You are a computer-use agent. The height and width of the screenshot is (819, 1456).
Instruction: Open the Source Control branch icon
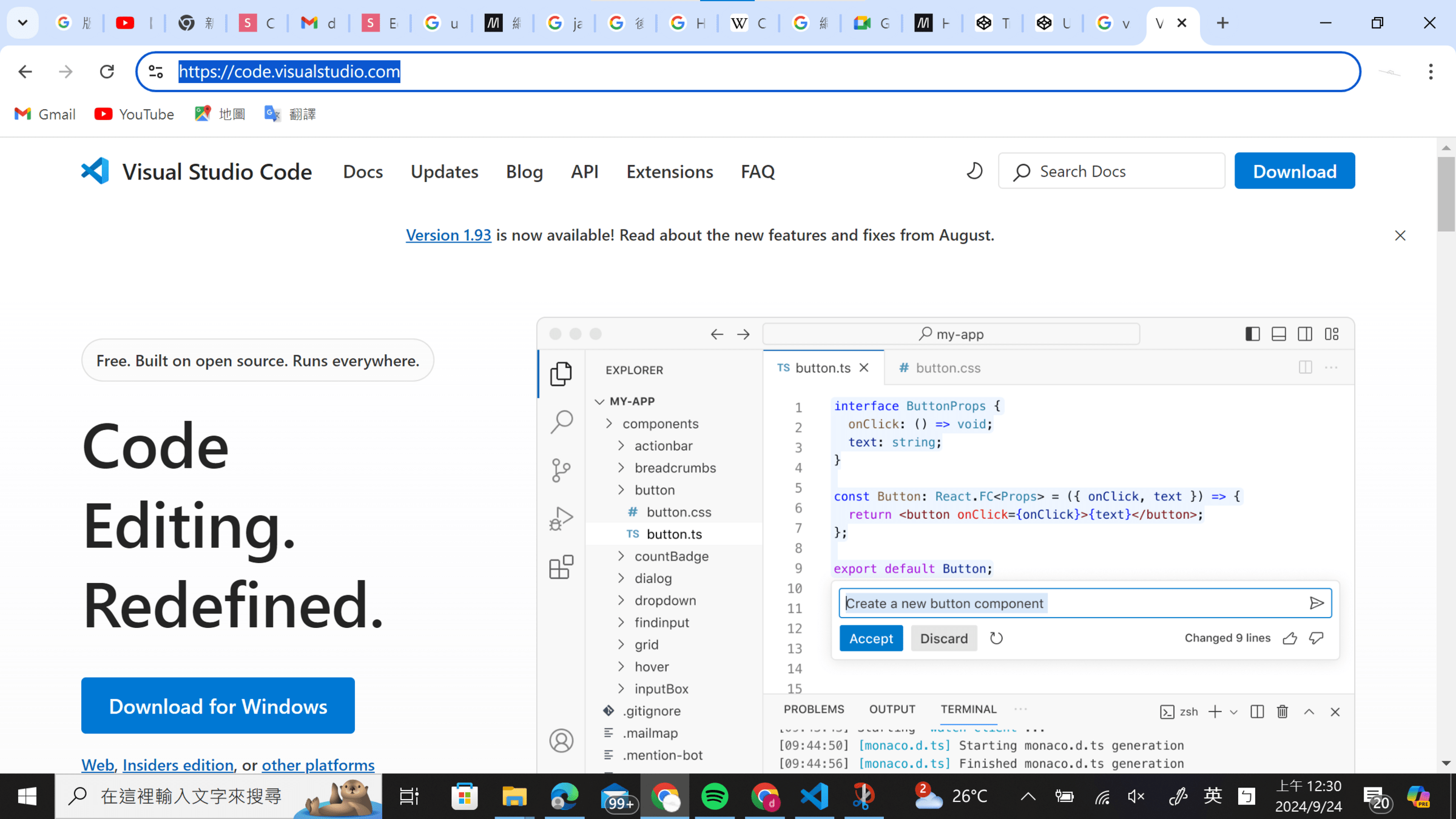[x=561, y=470]
